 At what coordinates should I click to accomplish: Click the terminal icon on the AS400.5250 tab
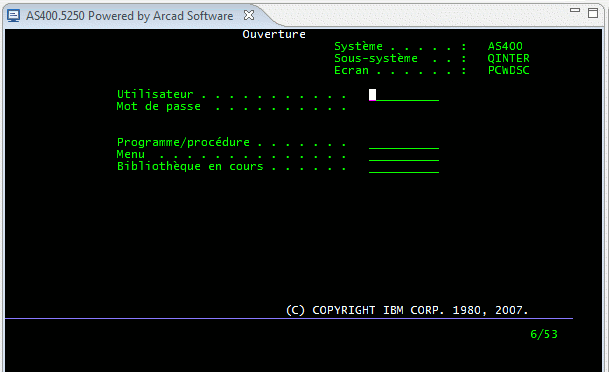point(14,16)
